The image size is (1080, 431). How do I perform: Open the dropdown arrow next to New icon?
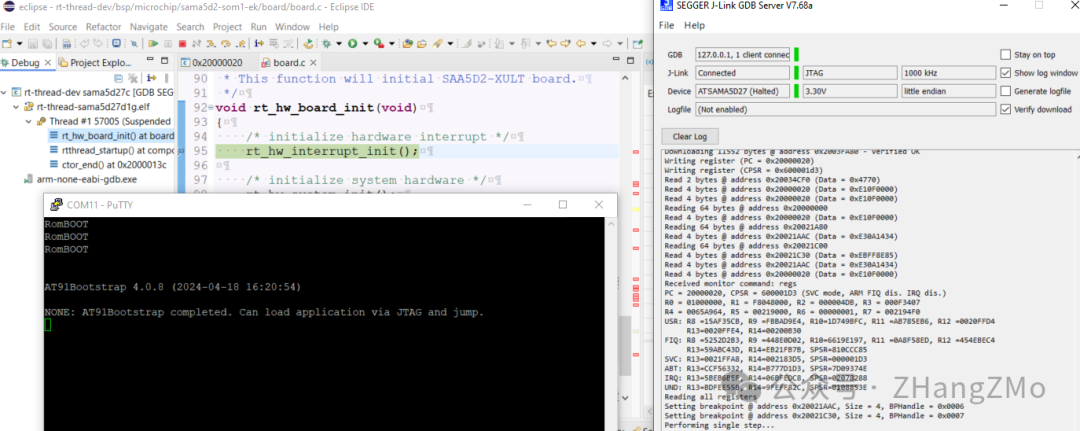click(19, 43)
